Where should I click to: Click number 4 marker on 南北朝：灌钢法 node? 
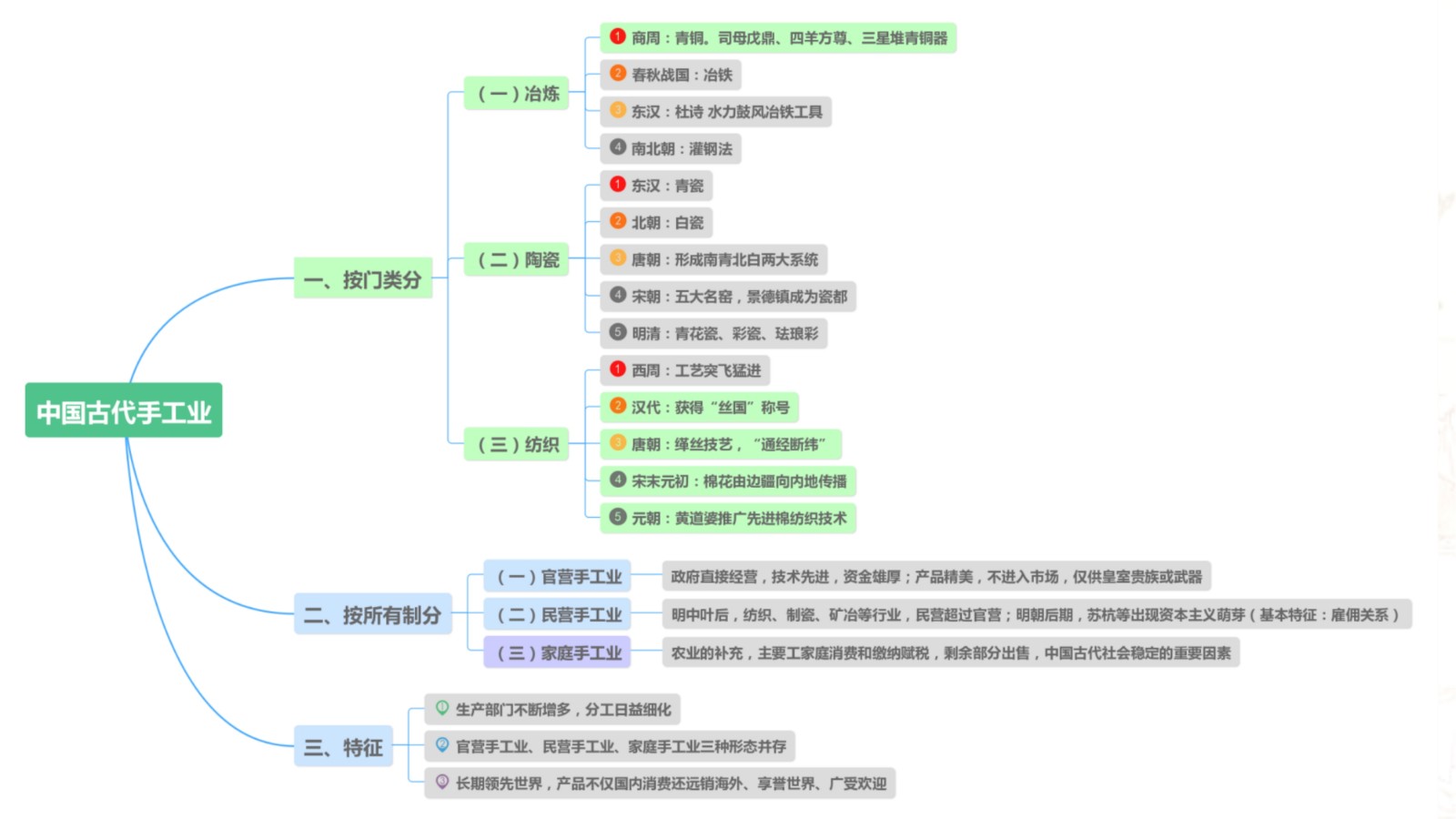(618, 147)
